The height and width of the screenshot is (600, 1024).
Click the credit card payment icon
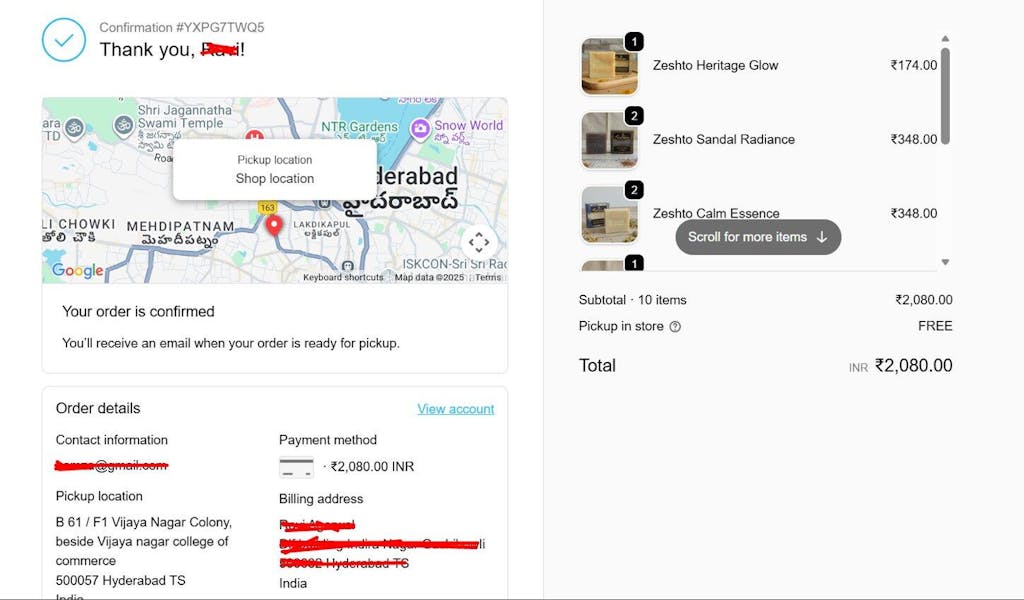click(x=296, y=467)
